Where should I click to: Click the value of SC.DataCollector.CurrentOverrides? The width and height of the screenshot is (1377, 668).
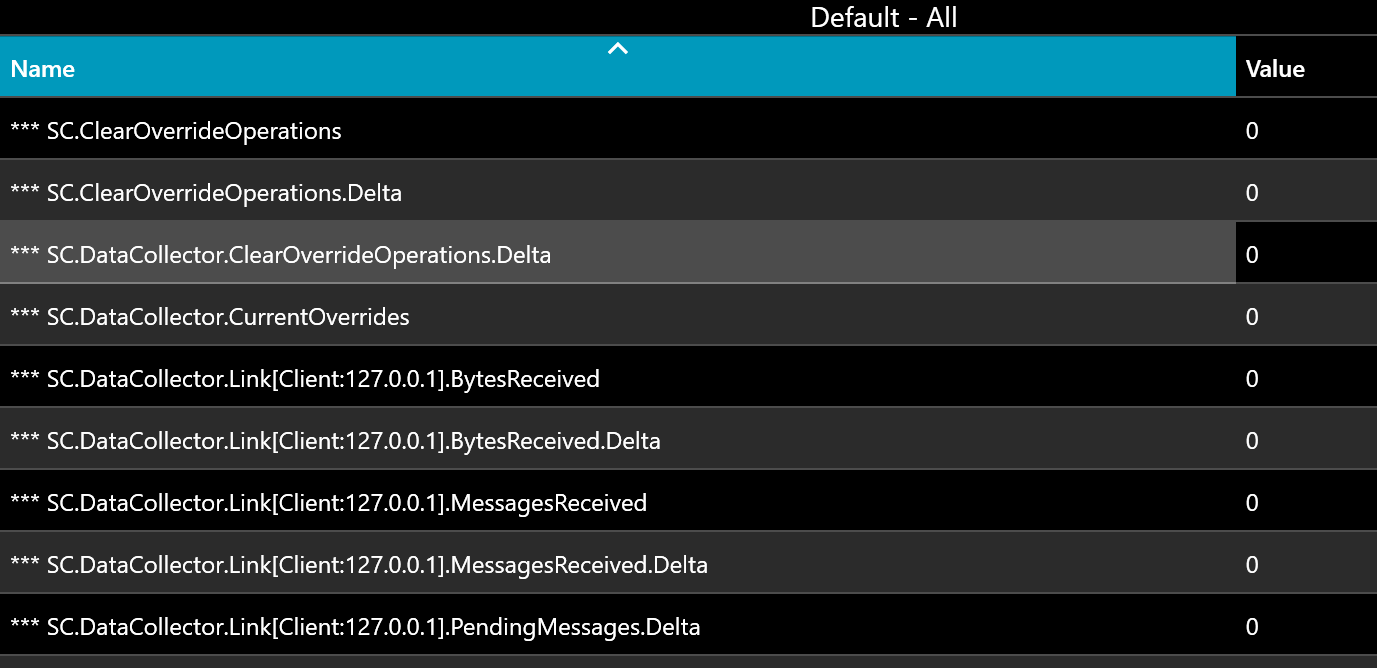coord(1252,316)
